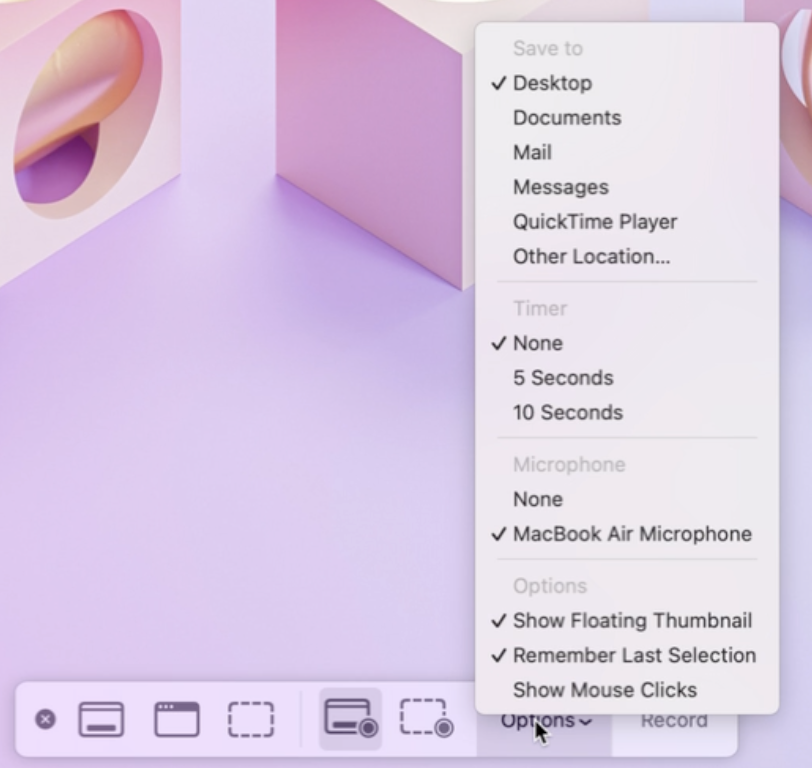812x768 pixels.
Task: Select Capture Selected Window icon
Action: tap(176, 719)
